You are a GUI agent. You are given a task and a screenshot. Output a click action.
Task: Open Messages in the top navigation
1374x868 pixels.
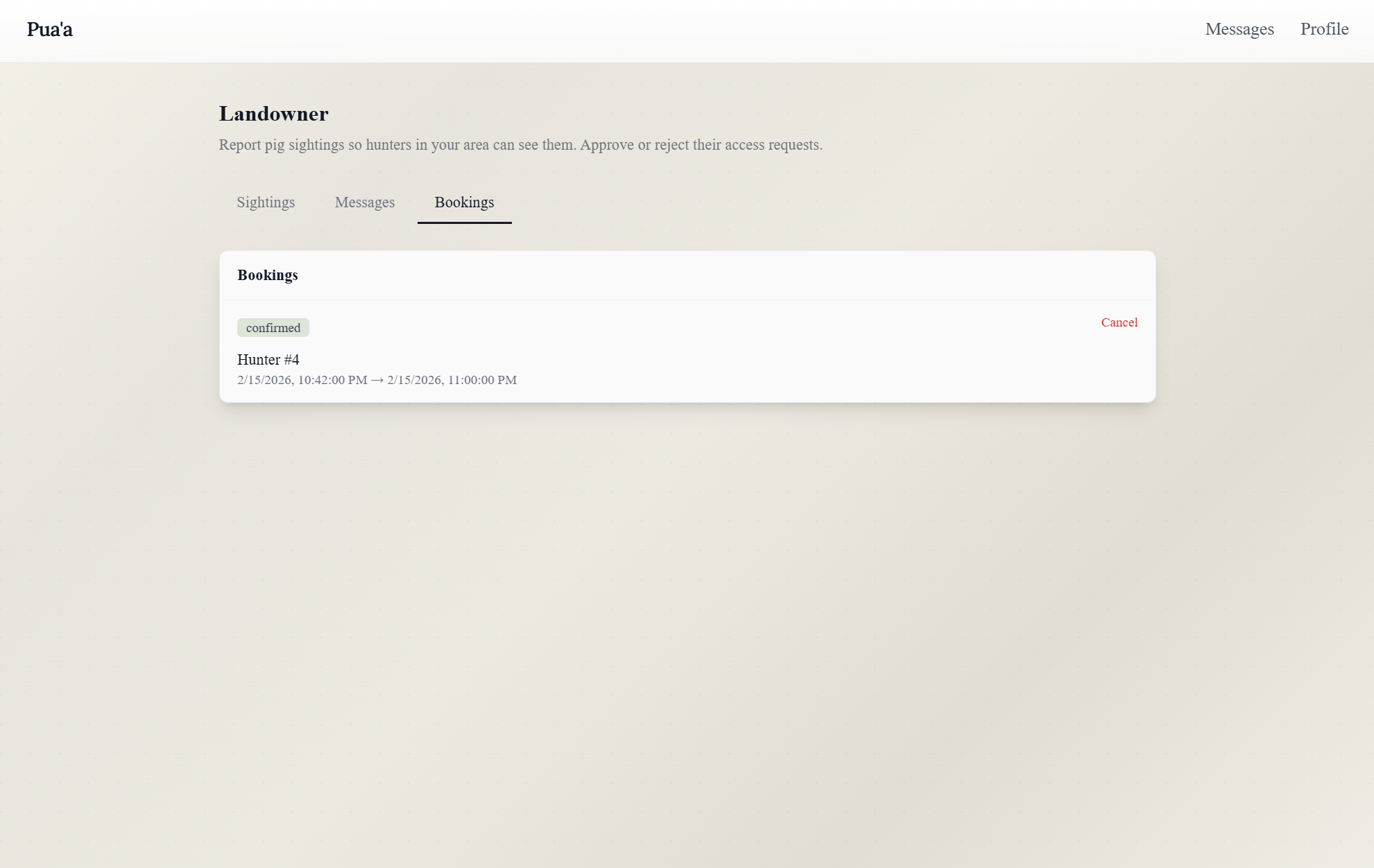click(1239, 29)
